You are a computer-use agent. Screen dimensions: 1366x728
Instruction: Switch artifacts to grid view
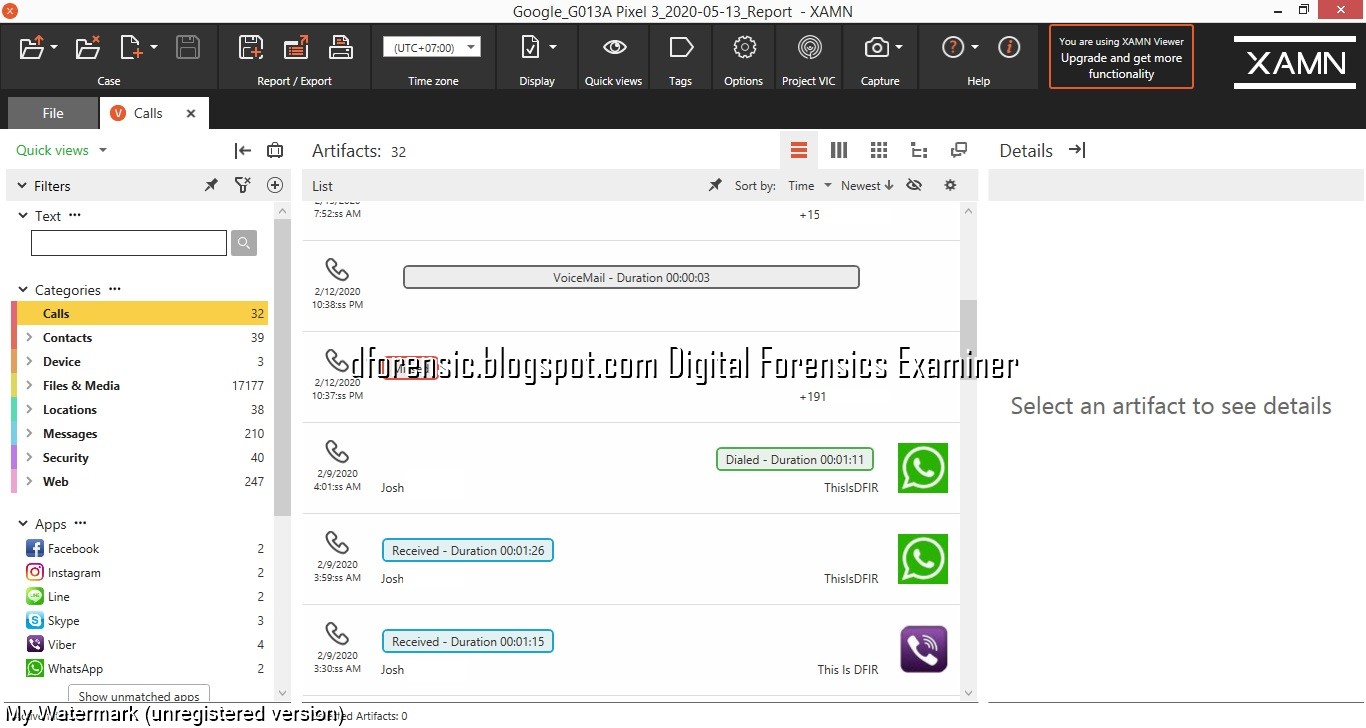pyautogui.click(x=878, y=150)
